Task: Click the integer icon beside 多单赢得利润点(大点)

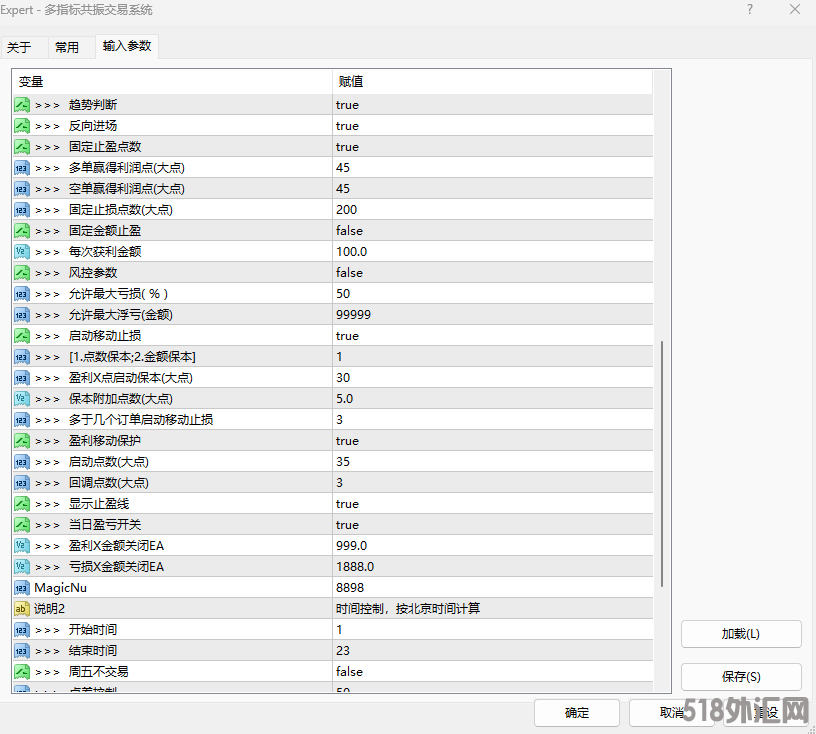Action: pyautogui.click(x=22, y=168)
